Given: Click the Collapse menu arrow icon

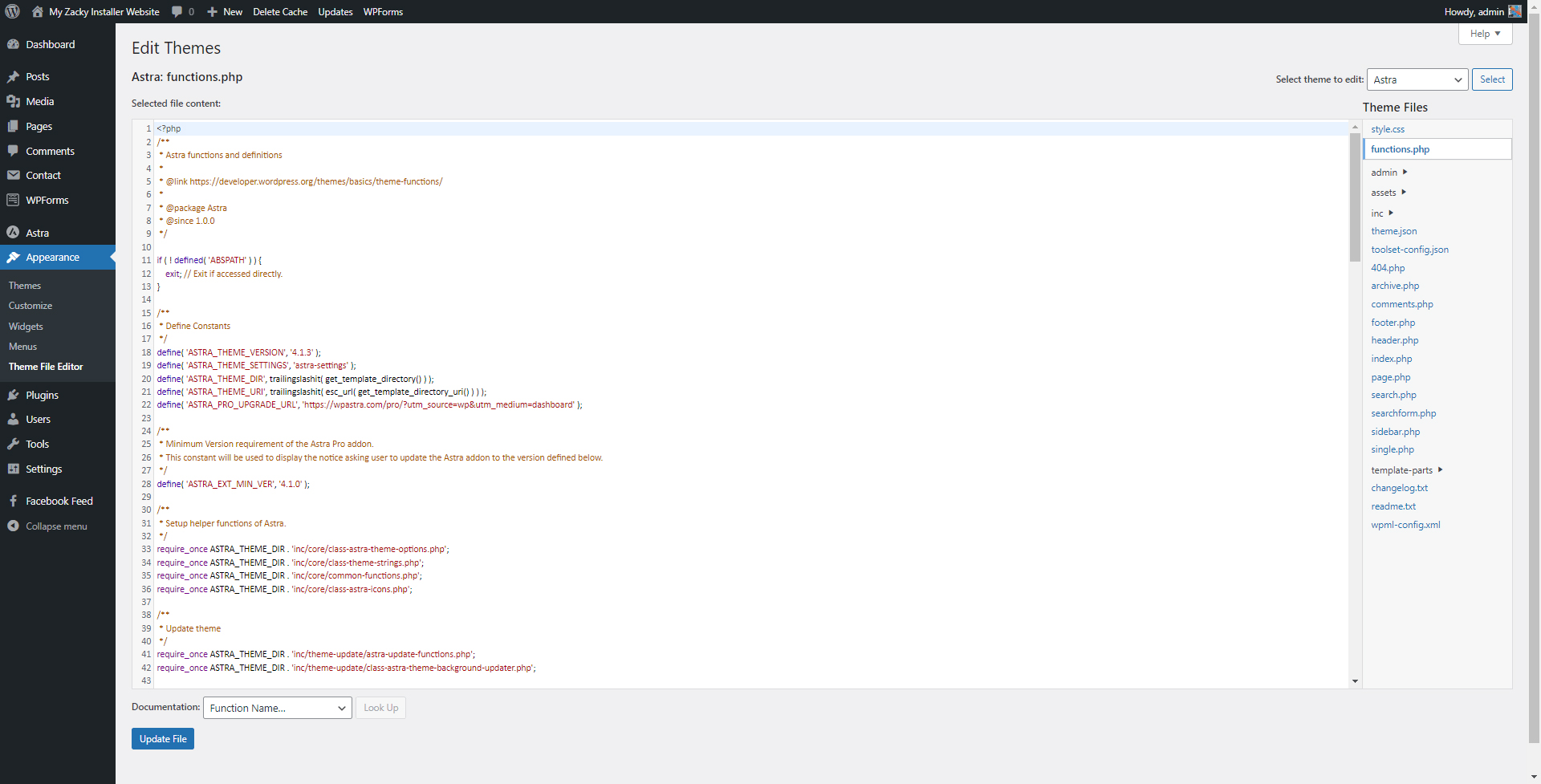Looking at the screenshot, I should click(13, 526).
